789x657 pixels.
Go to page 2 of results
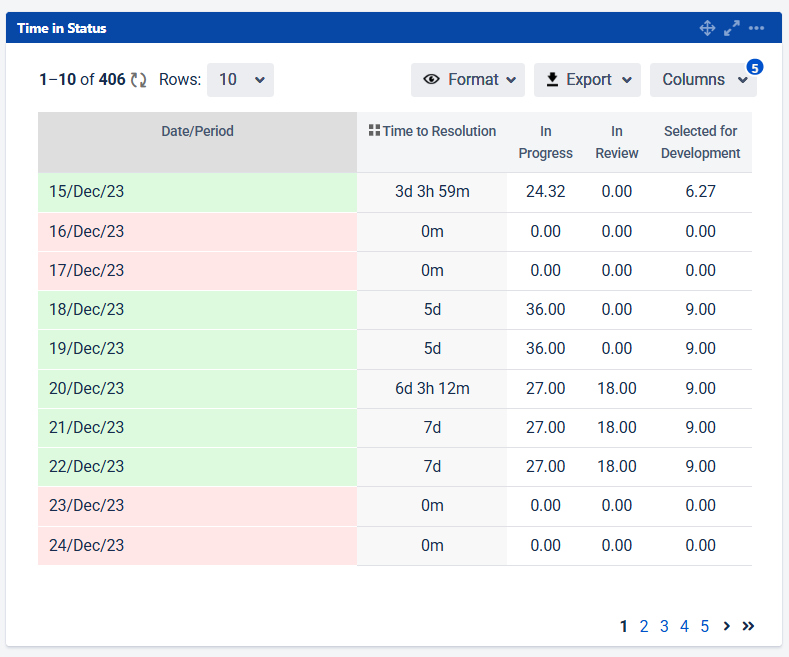(x=644, y=626)
